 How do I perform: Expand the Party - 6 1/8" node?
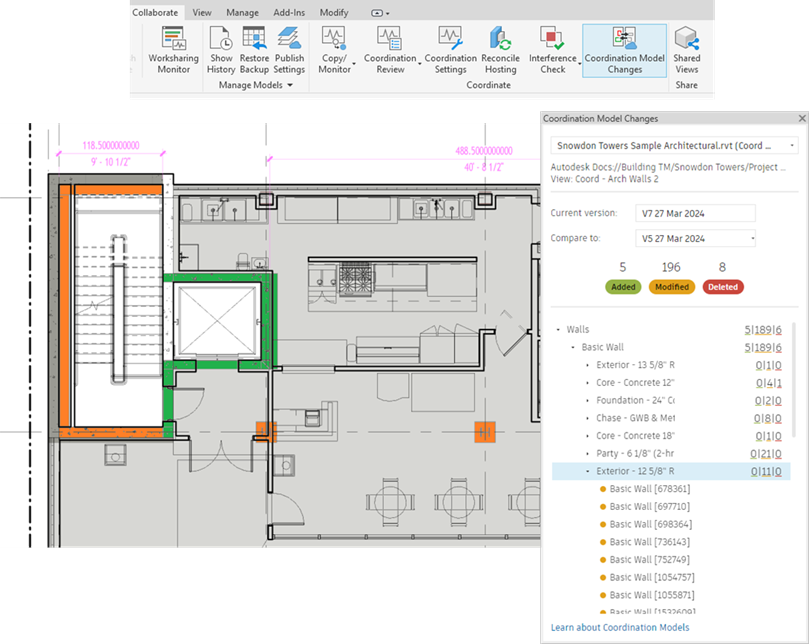coord(588,454)
